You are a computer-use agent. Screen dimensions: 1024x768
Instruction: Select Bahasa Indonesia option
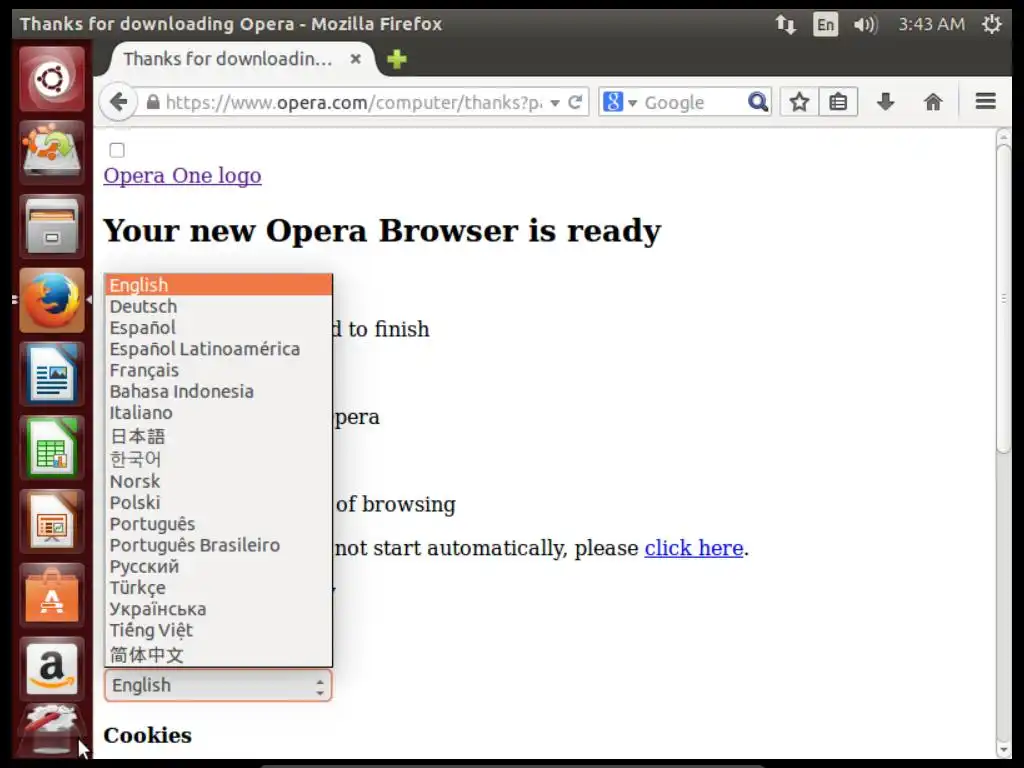pos(218,391)
